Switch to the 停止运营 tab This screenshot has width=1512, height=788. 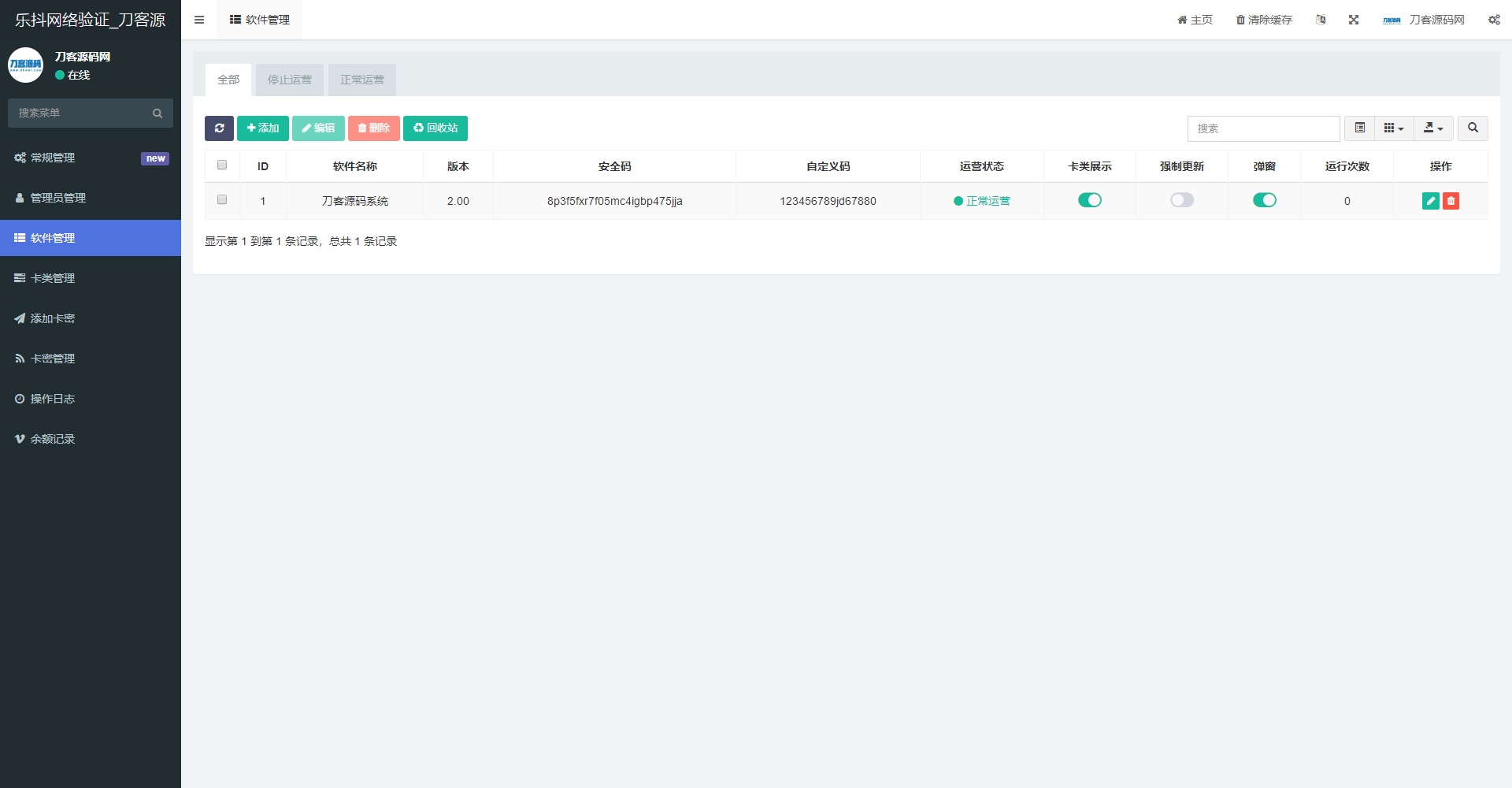(289, 80)
